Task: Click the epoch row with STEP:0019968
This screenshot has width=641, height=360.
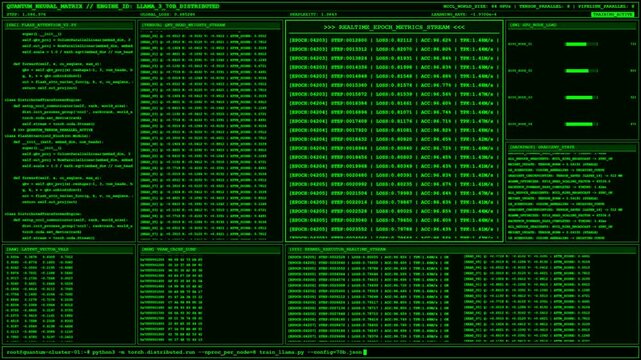Action: [394, 166]
